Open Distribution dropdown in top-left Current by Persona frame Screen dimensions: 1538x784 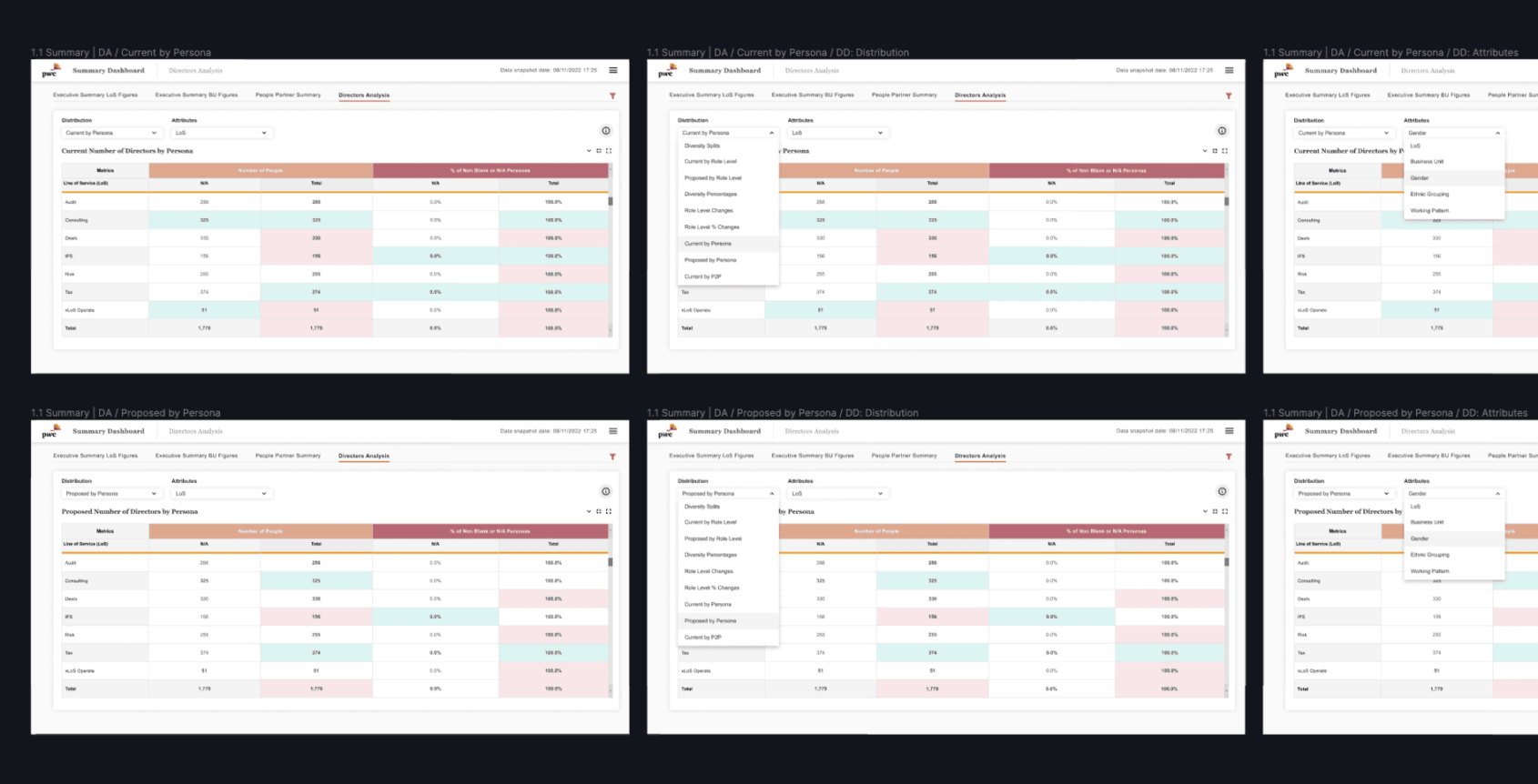tap(111, 133)
